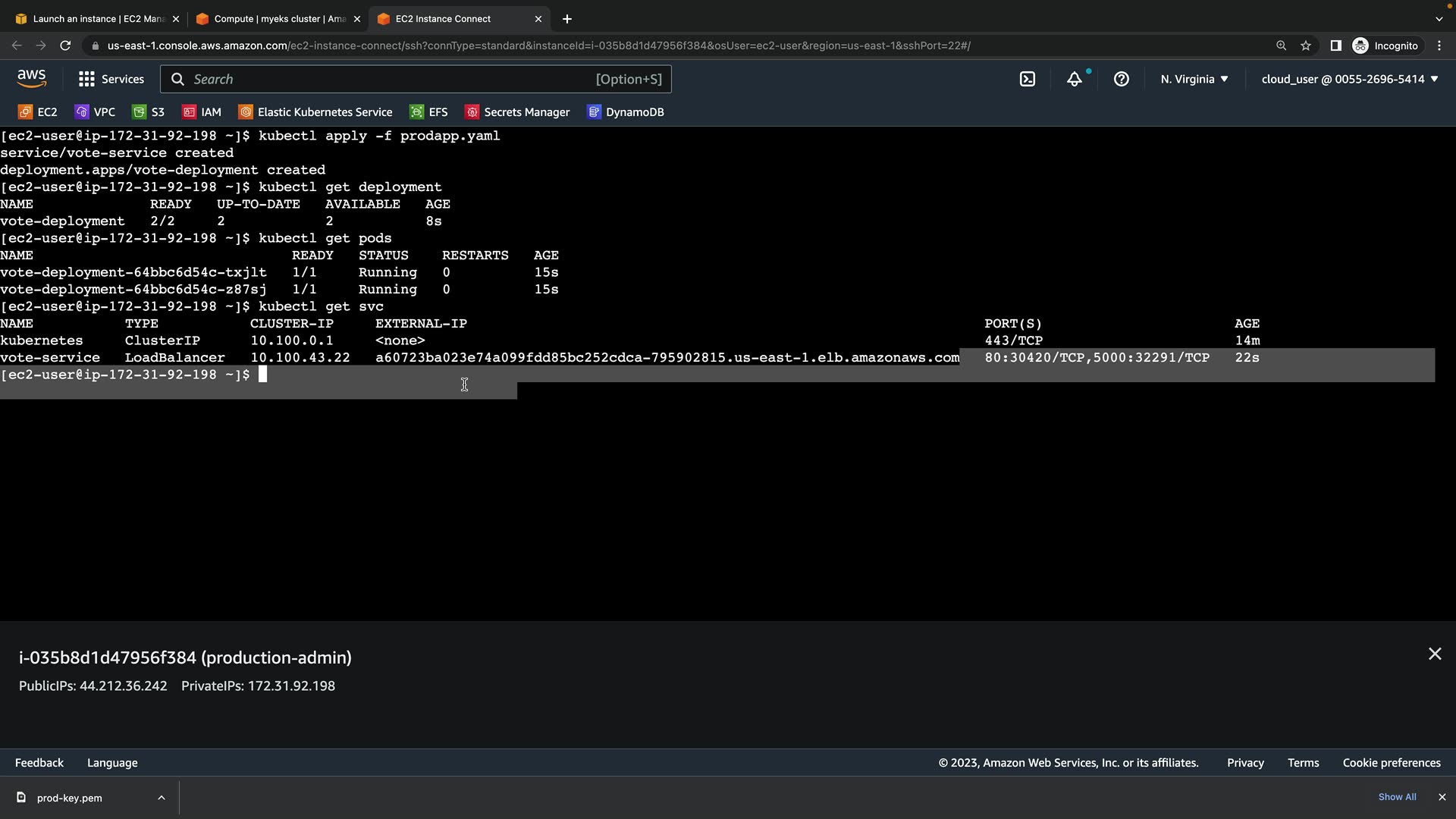Open the Services grid menu
This screenshot has height=819, width=1456.
[x=111, y=79]
